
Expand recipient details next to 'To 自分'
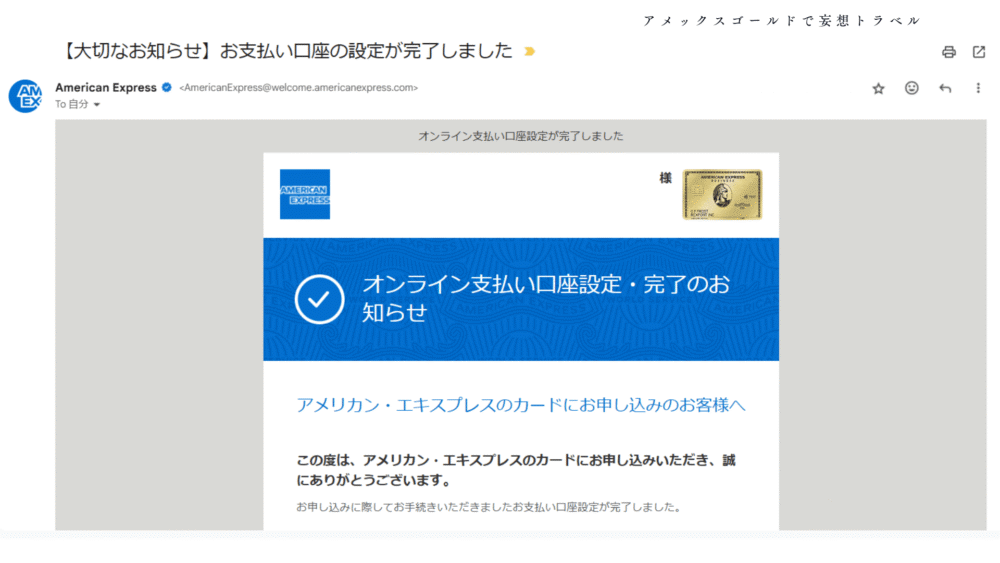(x=97, y=105)
